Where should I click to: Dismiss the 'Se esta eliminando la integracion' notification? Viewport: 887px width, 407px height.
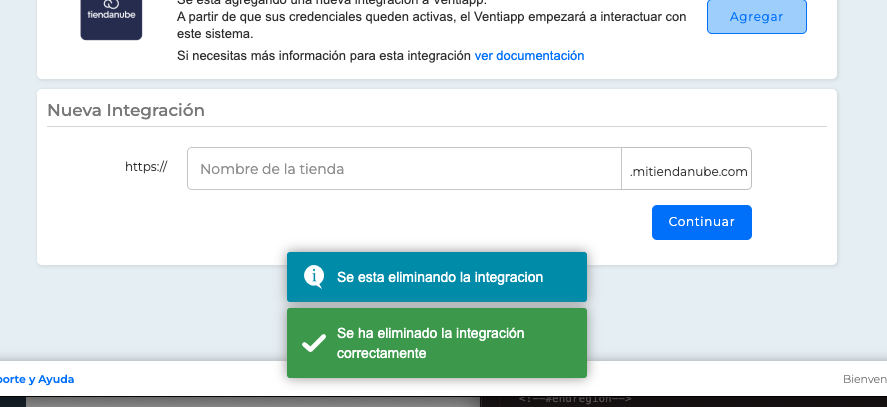[437, 277]
